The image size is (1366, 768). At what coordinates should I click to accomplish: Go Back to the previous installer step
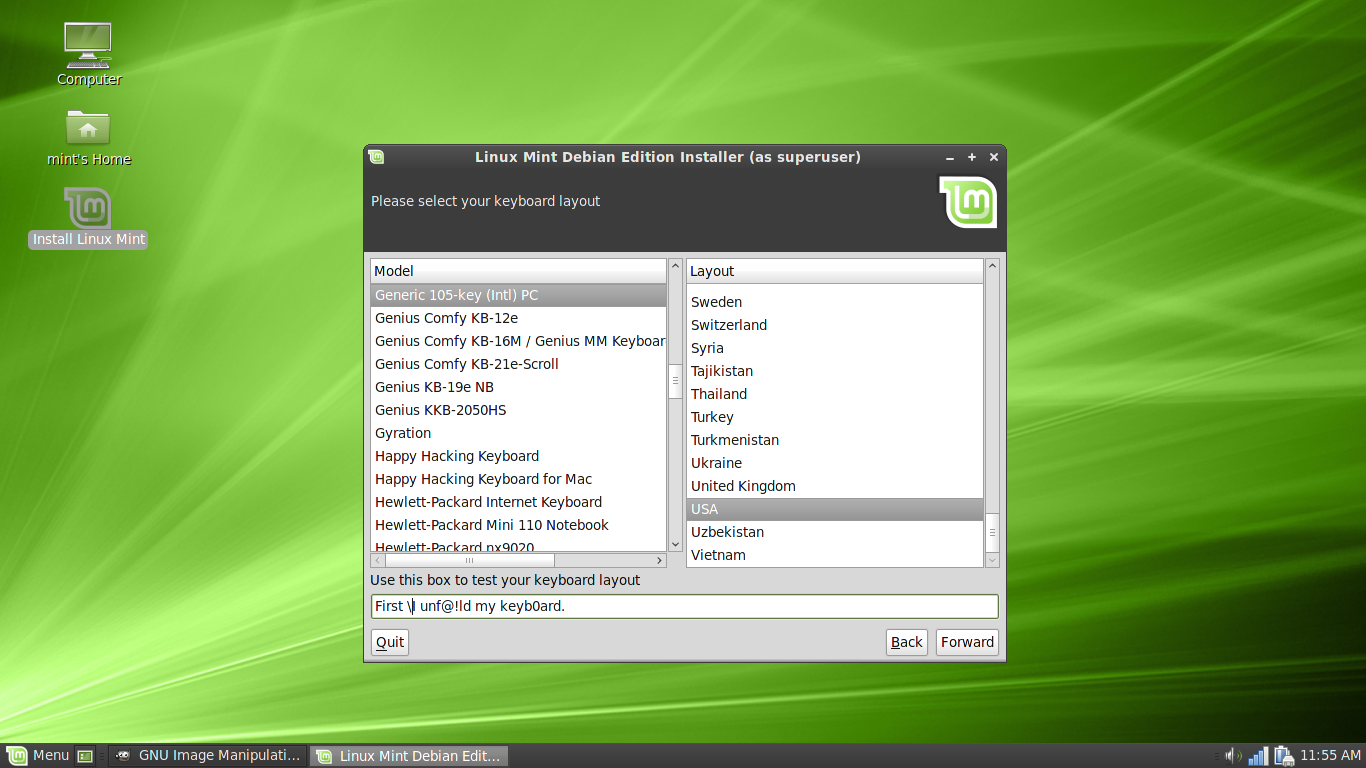[907, 642]
